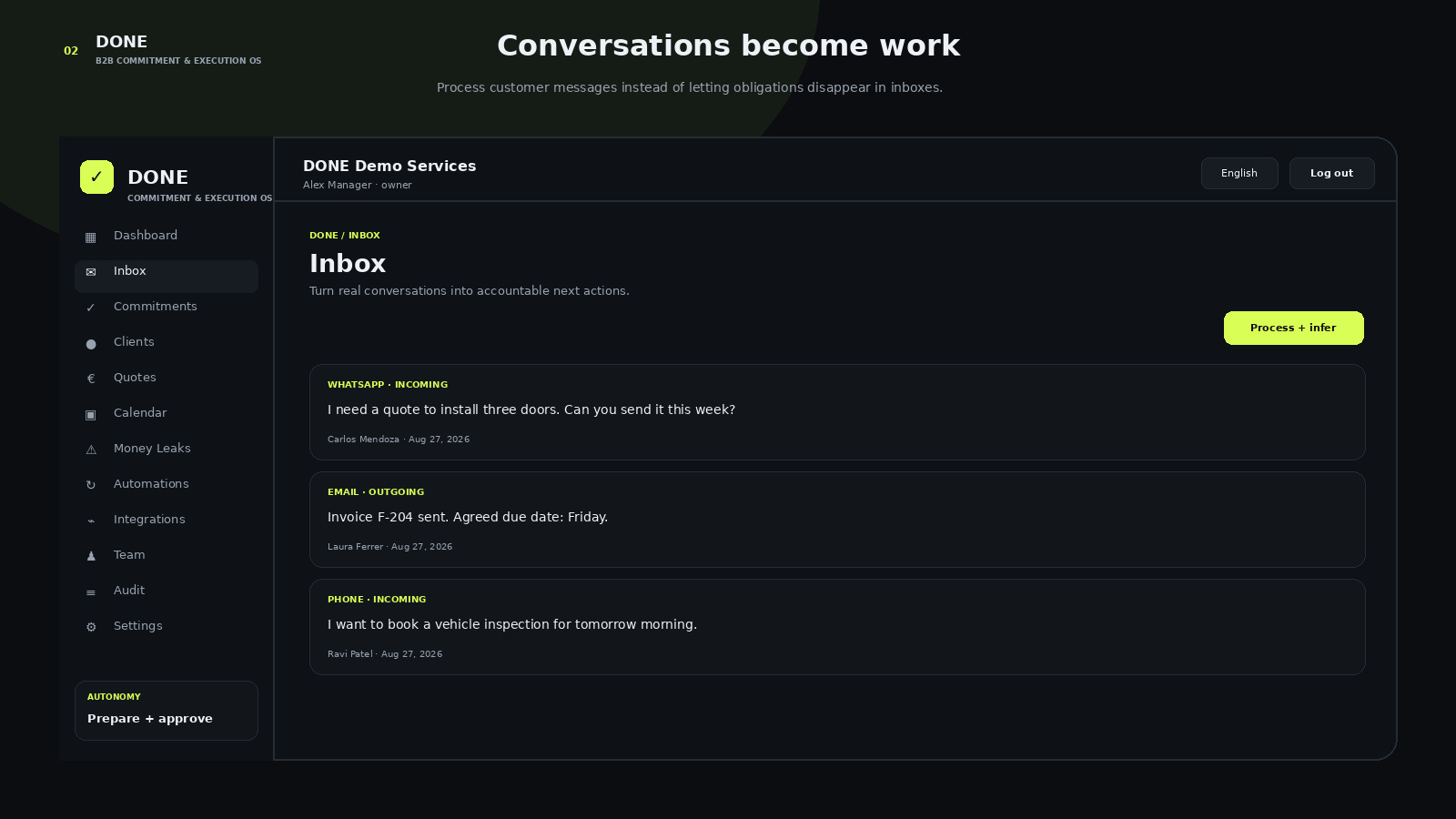Switch language using the English button

tap(1239, 173)
